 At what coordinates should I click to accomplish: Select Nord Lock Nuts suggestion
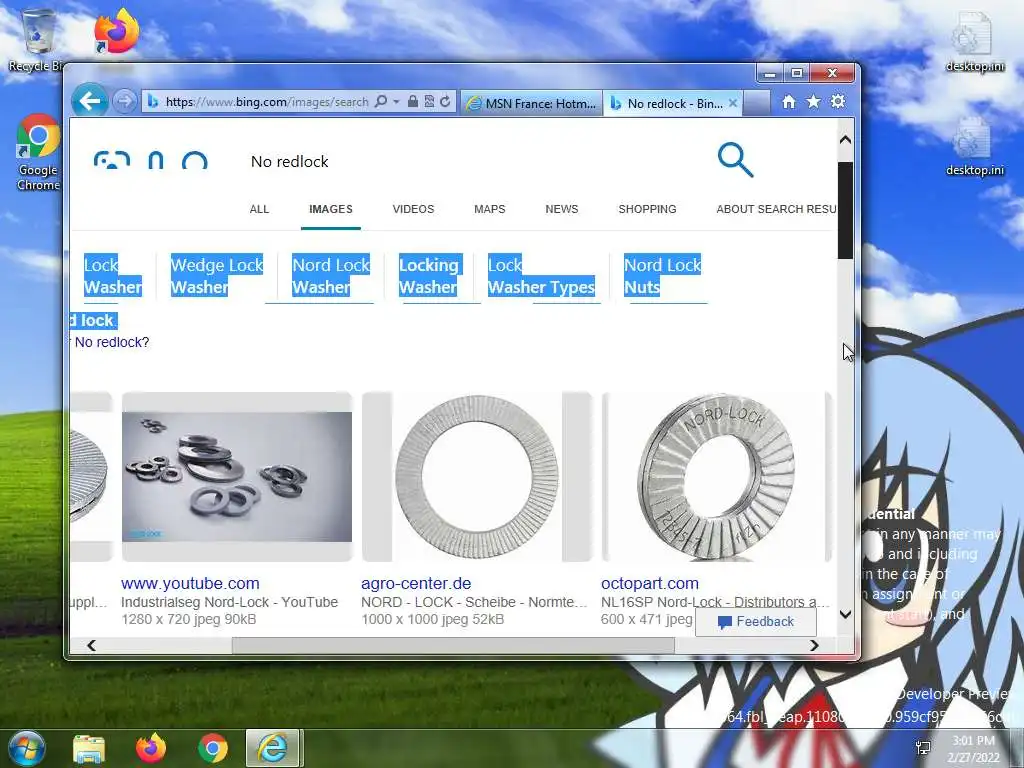click(662, 276)
